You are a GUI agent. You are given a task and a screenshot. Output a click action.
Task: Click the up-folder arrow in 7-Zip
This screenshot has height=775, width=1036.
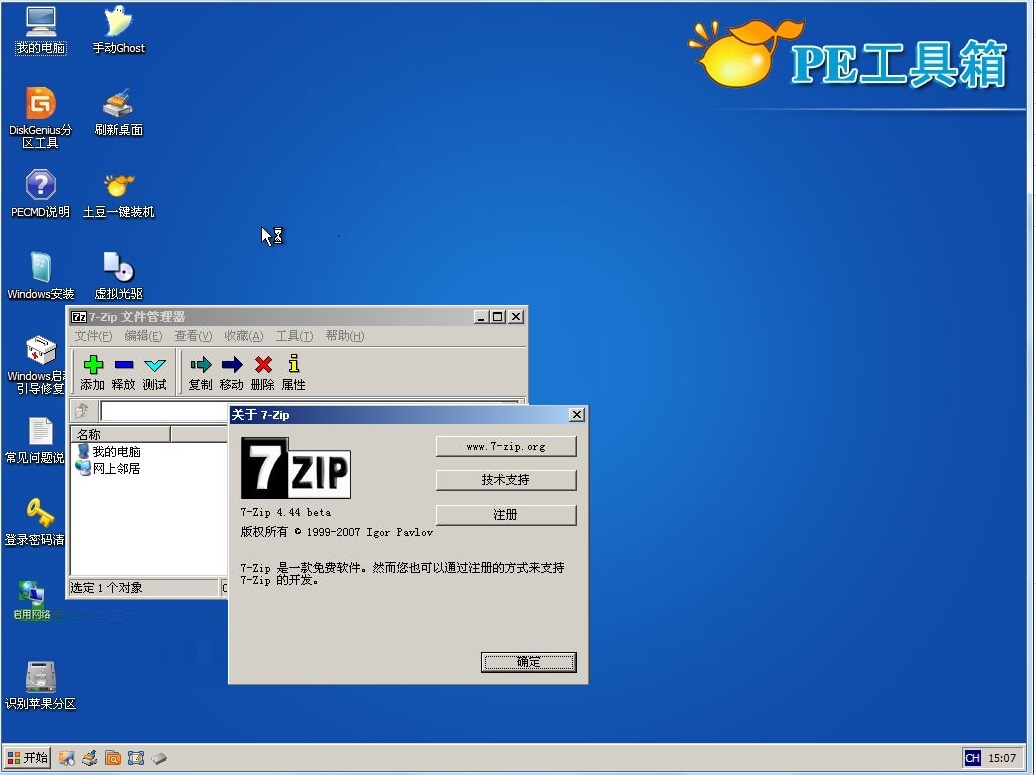(82, 411)
